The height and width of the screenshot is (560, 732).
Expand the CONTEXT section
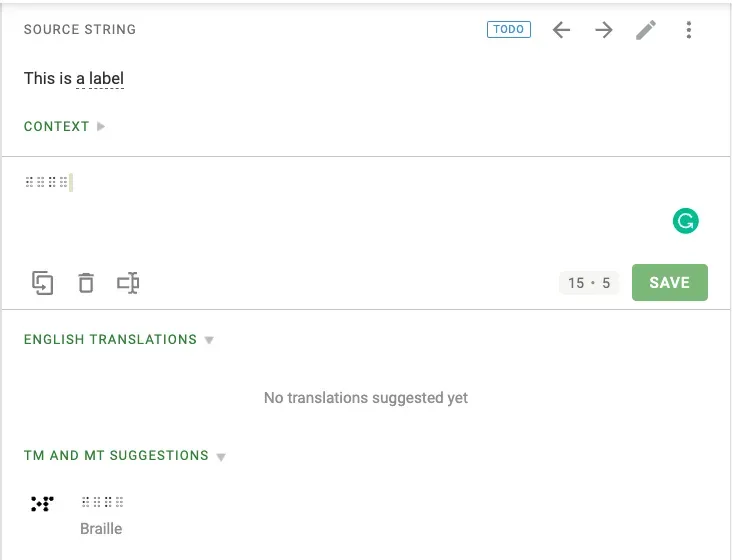click(65, 127)
